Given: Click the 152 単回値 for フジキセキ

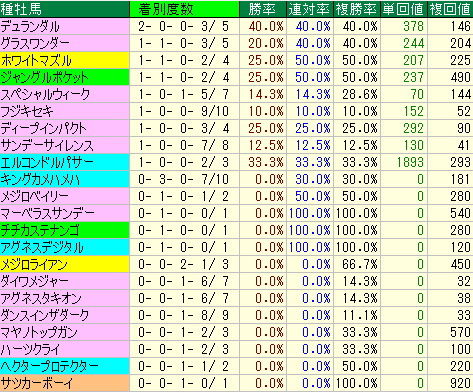Looking at the screenshot, I should 414,111.
